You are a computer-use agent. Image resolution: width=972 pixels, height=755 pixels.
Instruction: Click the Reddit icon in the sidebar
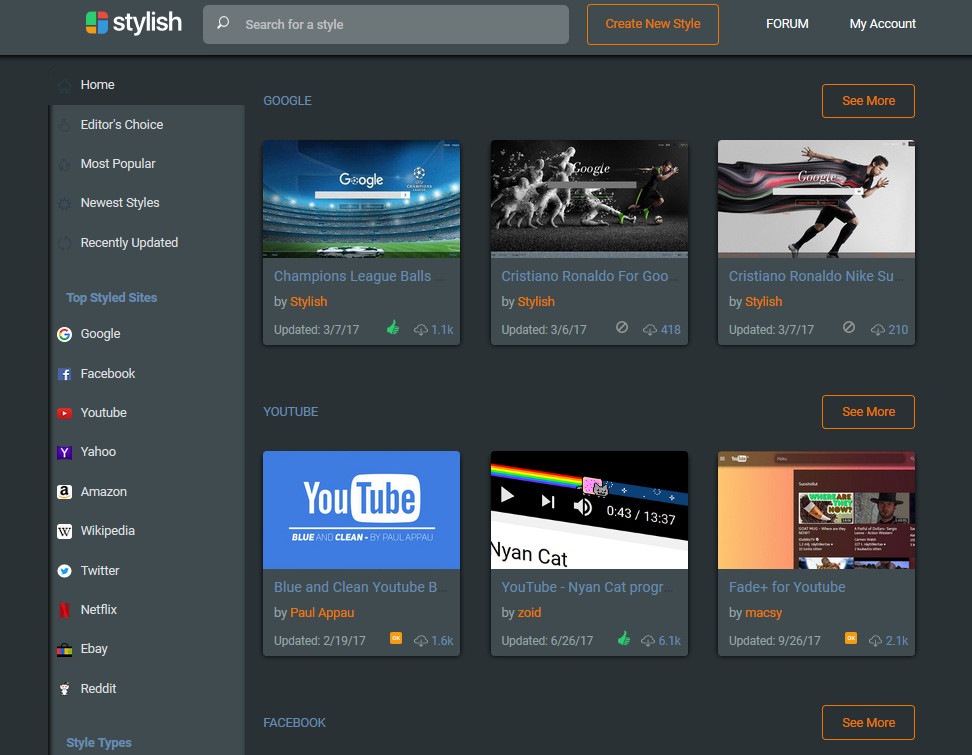pos(64,688)
